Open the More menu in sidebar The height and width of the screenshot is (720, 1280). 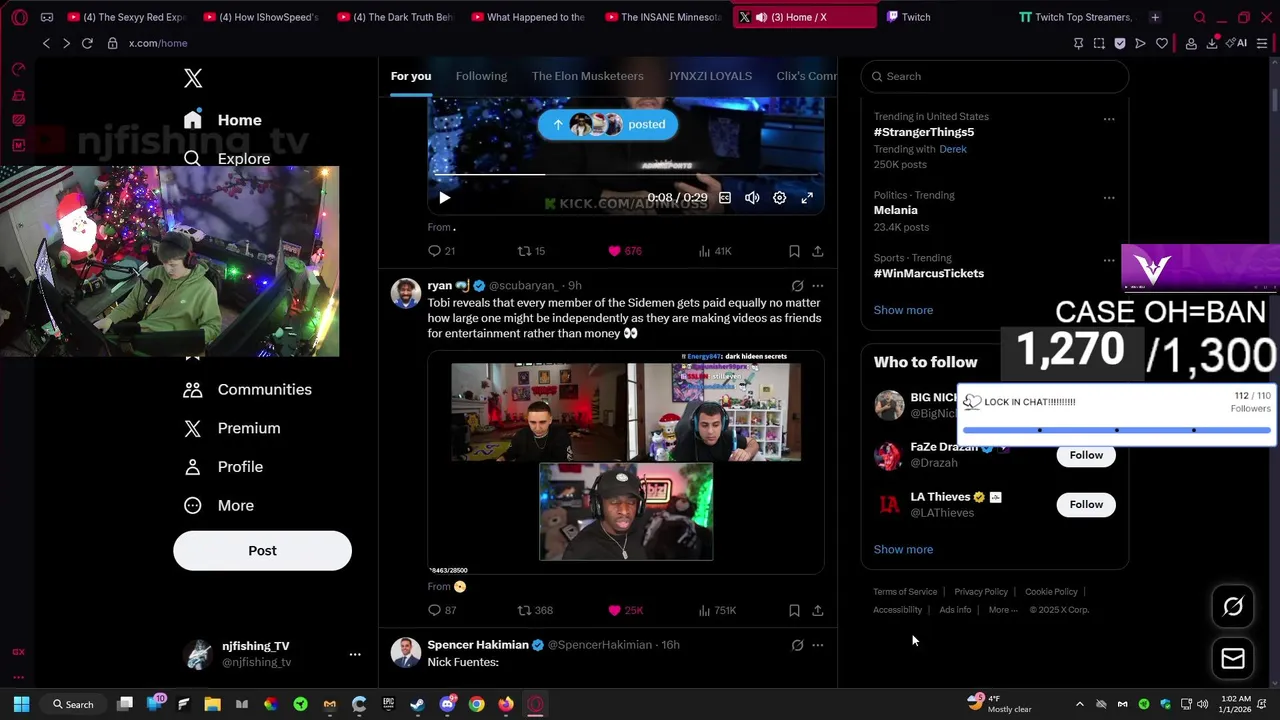tap(219, 506)
